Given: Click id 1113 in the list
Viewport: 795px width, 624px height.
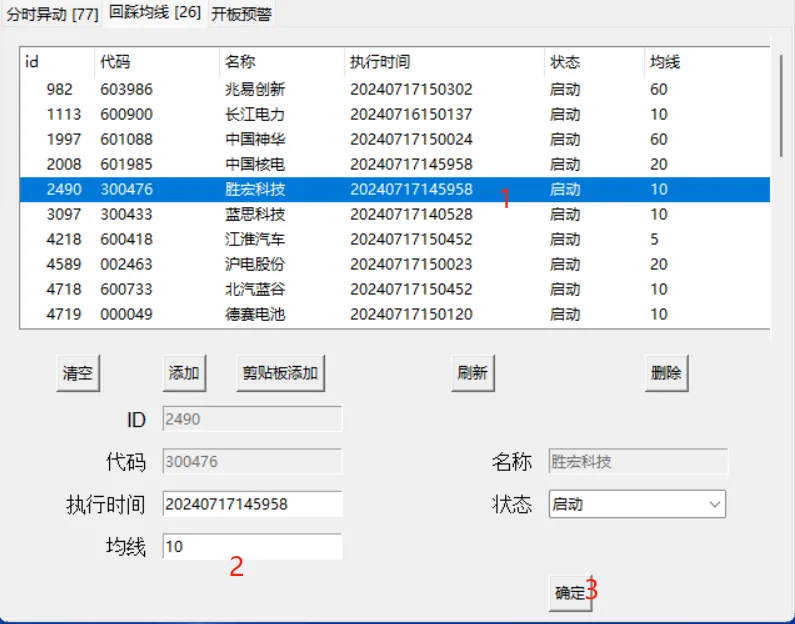Looking at the screenshot, I should point(63,114).
